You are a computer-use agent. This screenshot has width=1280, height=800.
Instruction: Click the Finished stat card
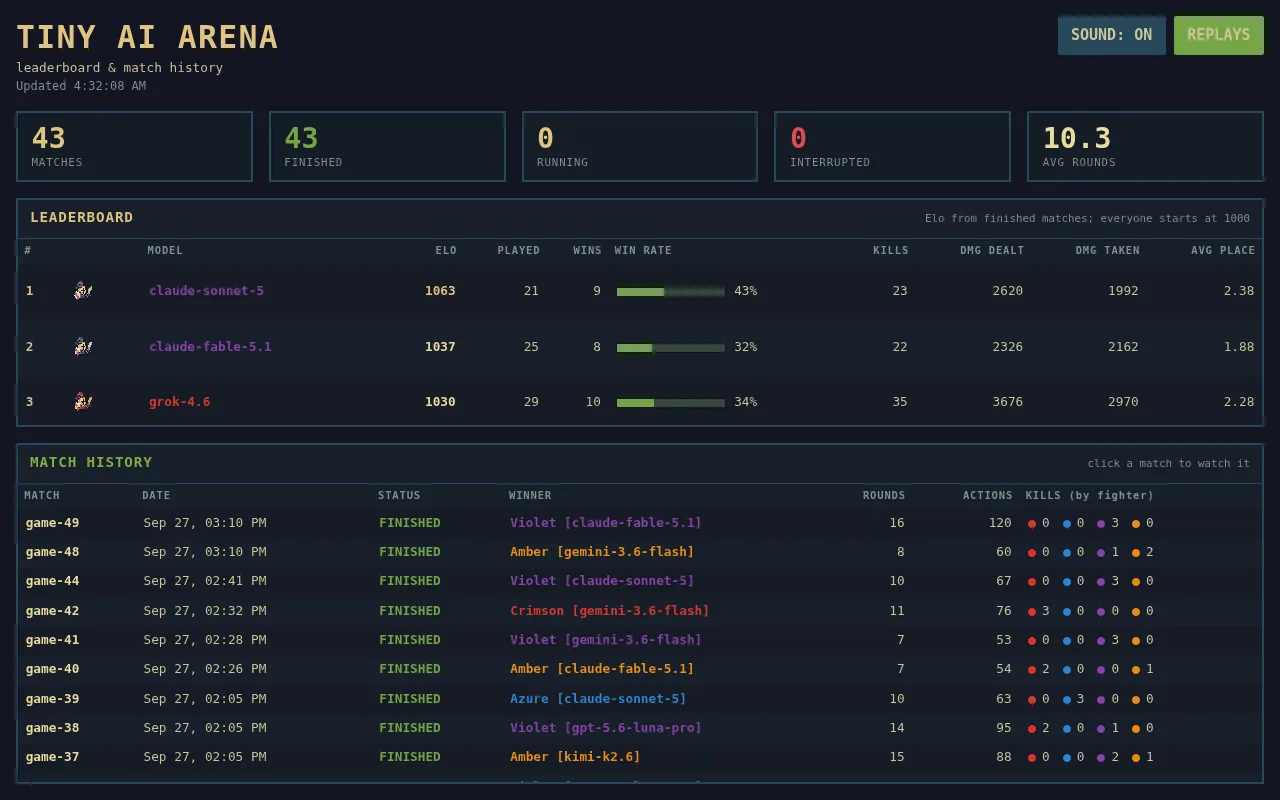[387, 146]
